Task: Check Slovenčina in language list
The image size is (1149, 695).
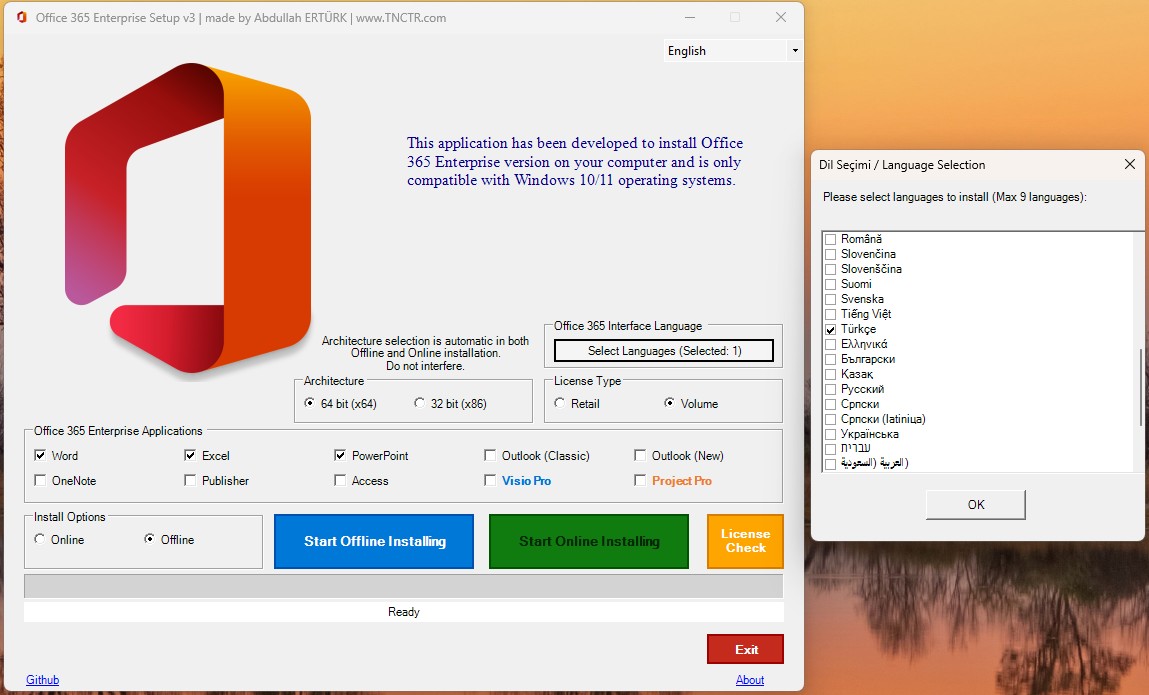Action: coord(830,254)
